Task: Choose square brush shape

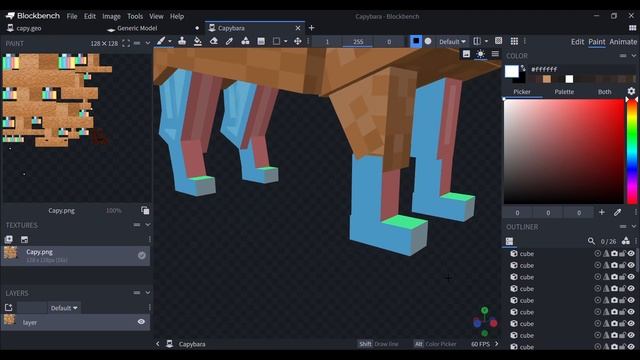Action: click(416, 41)
